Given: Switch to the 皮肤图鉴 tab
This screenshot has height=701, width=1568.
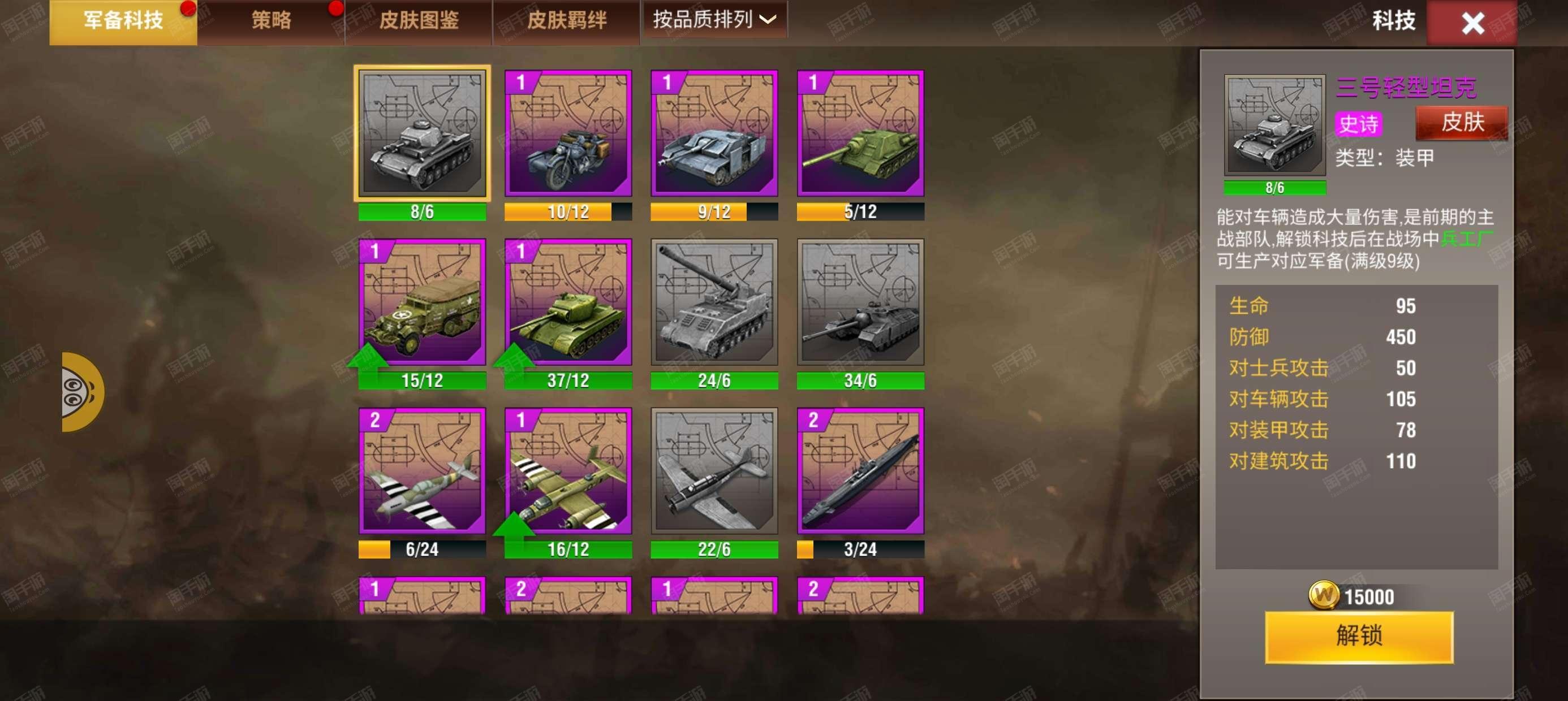Looking at the screenshot, I should (x=419, y=21).
